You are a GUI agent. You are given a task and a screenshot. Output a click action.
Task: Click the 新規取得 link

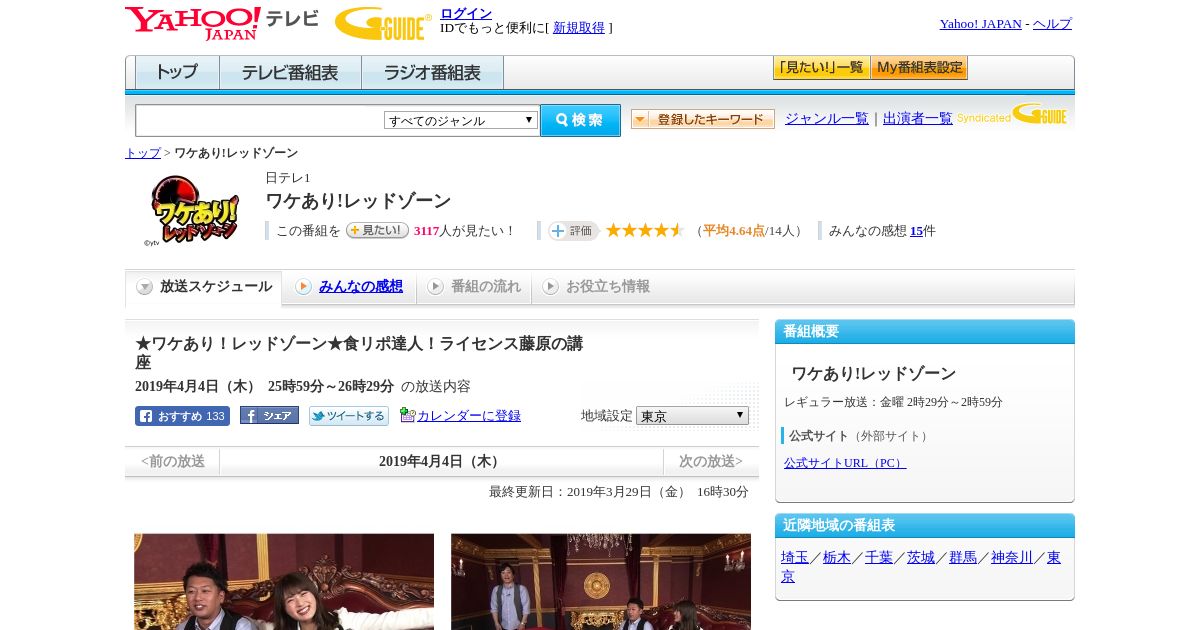coord(579,28)
